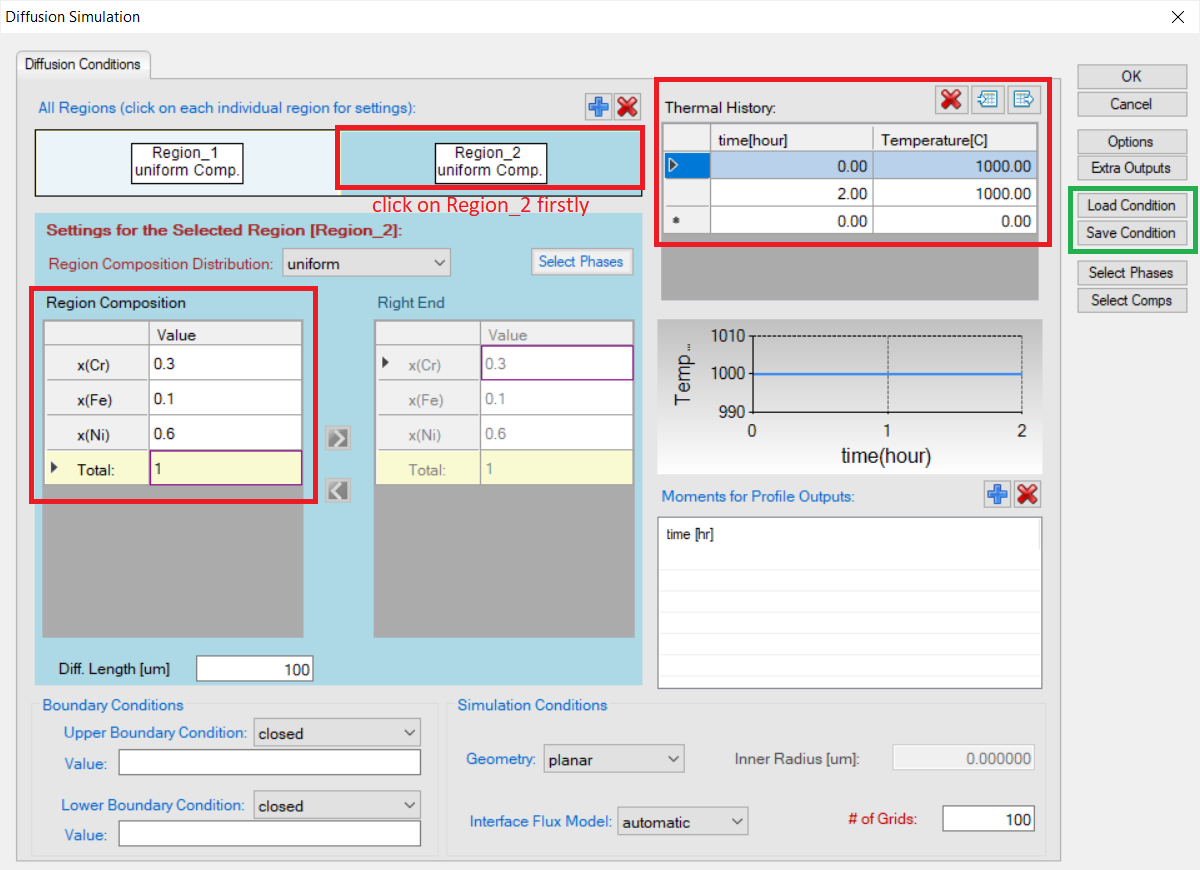Open the Geometry dropdown set to planar
This screenshot has height=870, width=1200.
tap(614, 760)
